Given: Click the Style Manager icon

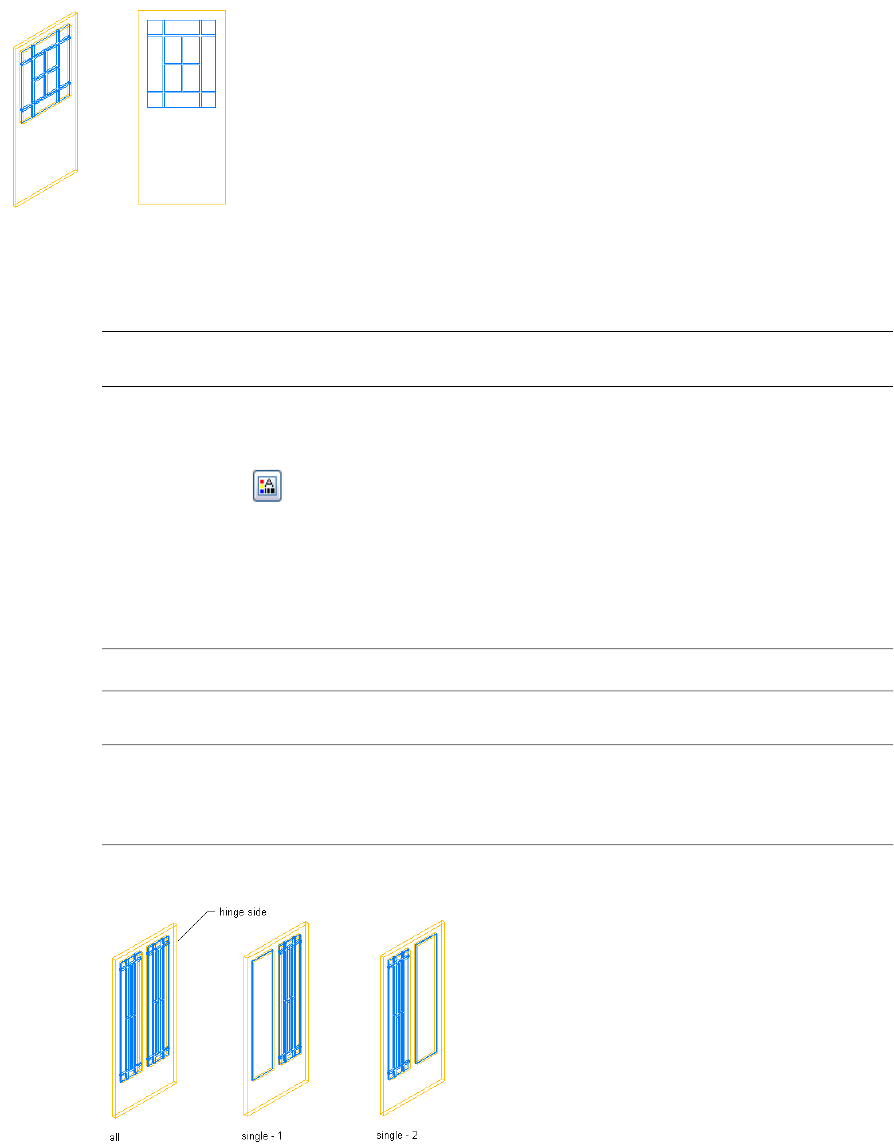Looking at the screenshot, I should click(267, 486).
